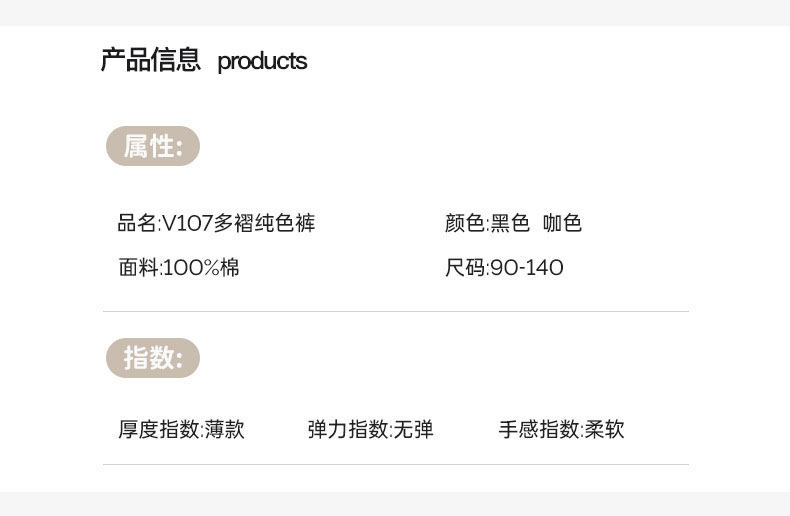Click the 厚度指数 label
This screenshot has width=790, height=516.
[159, 430]
